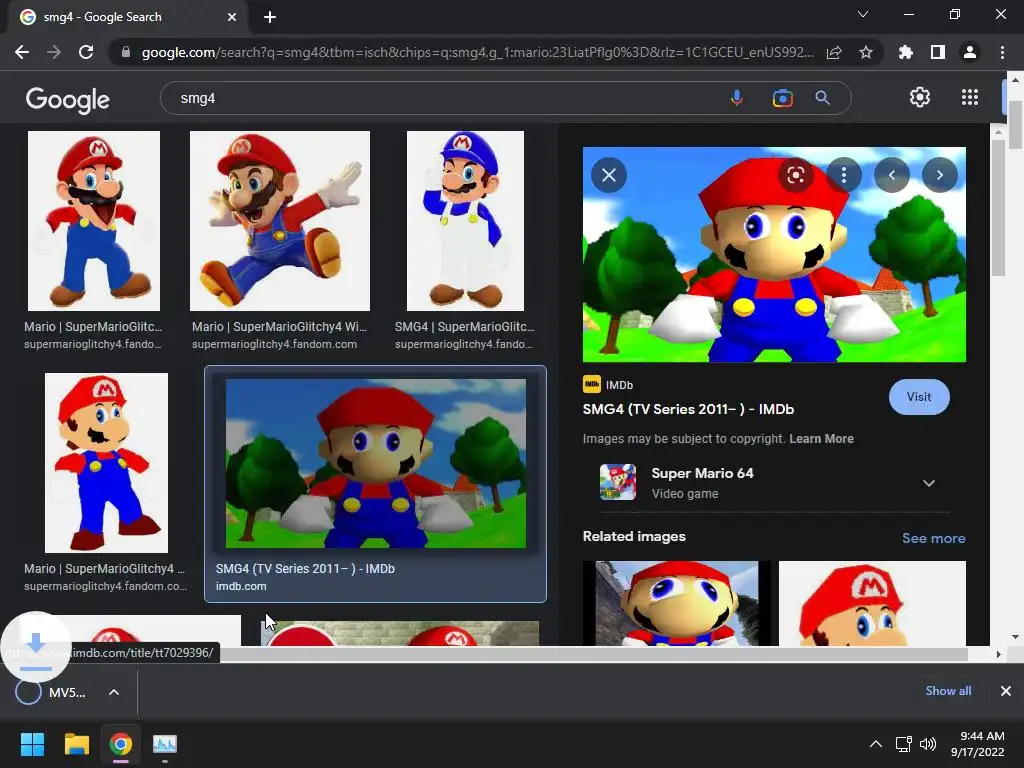Viewport: 1024px width, 768px height.
Task: Click the Visit button
Action: pos(919,397)
